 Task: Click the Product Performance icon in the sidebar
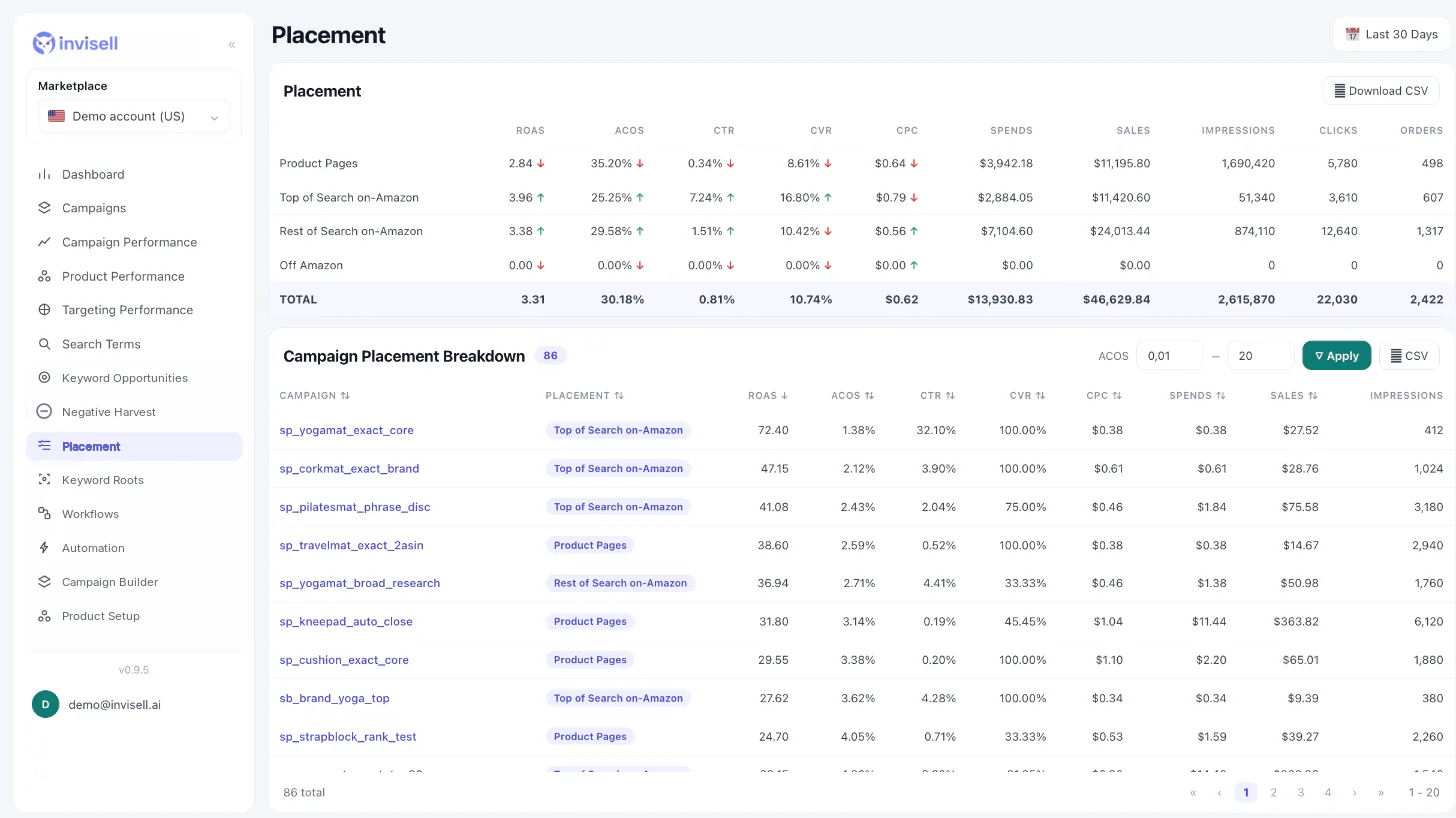coord(44,276)
